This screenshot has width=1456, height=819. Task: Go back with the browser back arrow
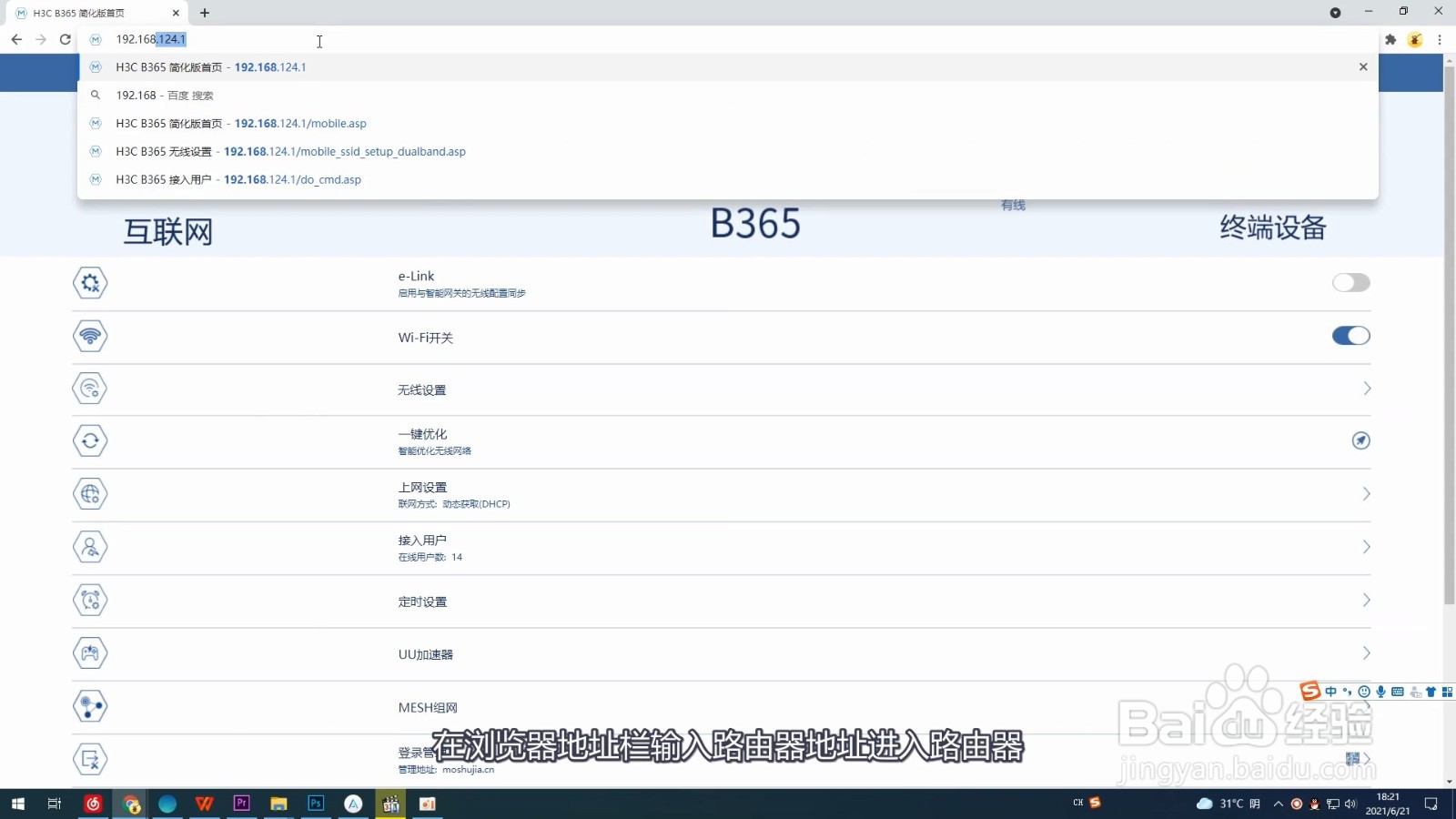[16, 39]
